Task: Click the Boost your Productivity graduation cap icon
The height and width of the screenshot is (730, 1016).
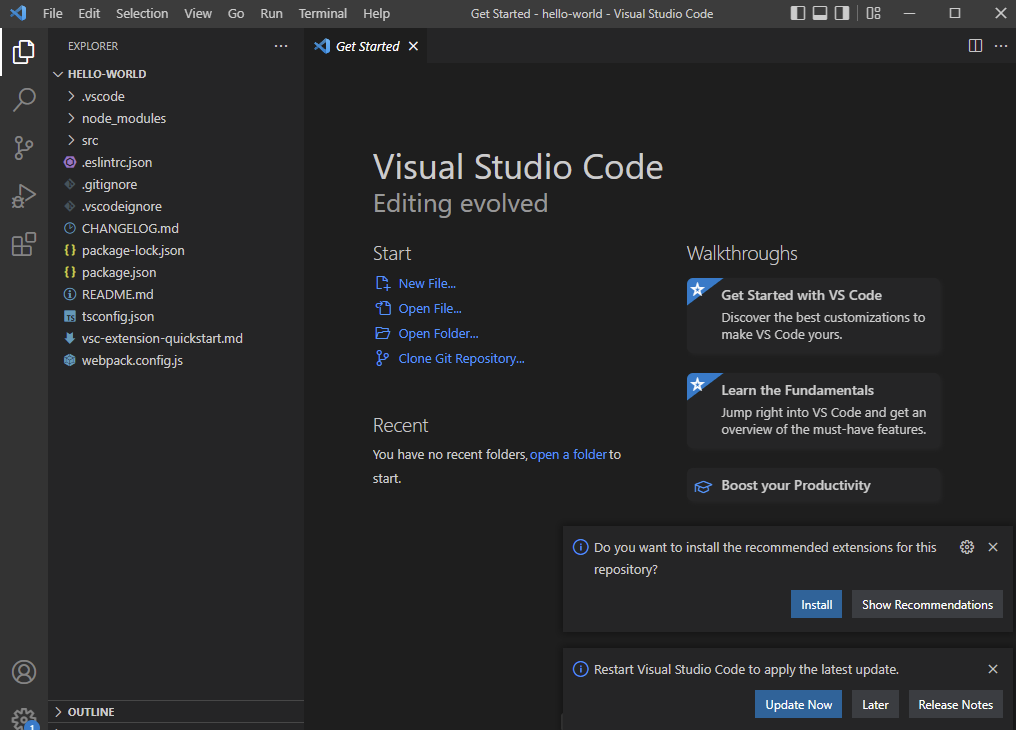Action: (702, 486)
